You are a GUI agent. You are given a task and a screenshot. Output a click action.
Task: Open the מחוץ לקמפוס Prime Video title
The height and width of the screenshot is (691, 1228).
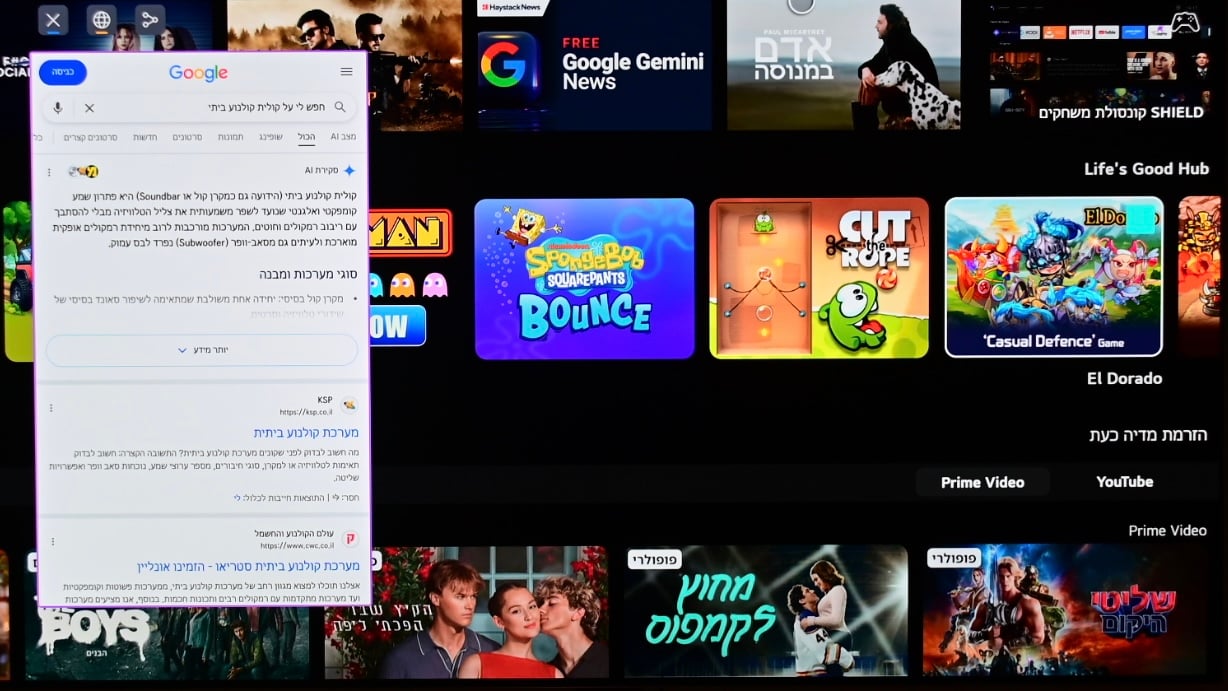click(765, 611)
